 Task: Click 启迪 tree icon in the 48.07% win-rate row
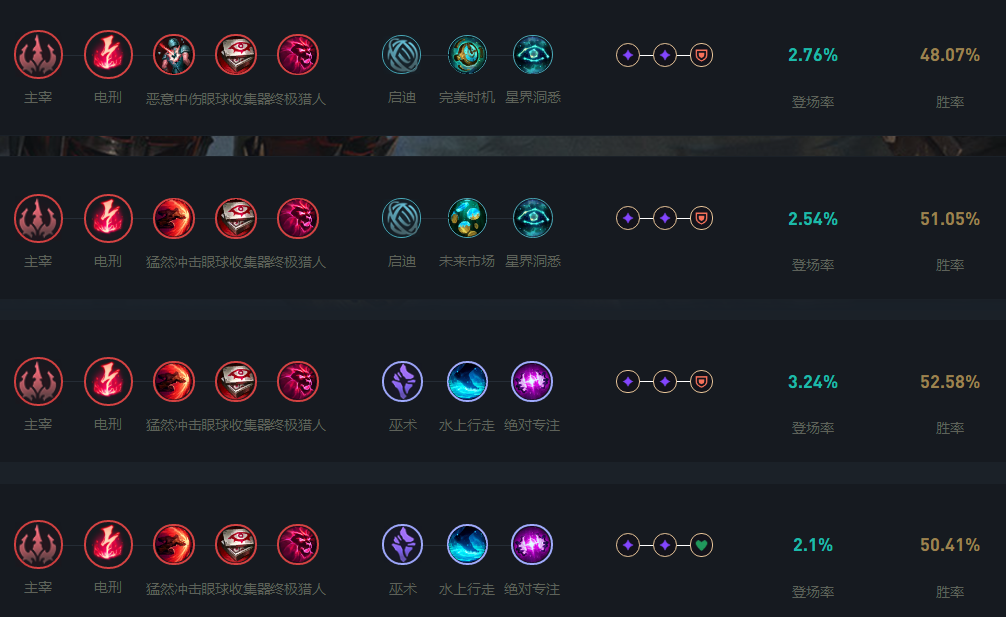[x=402, y=55]
